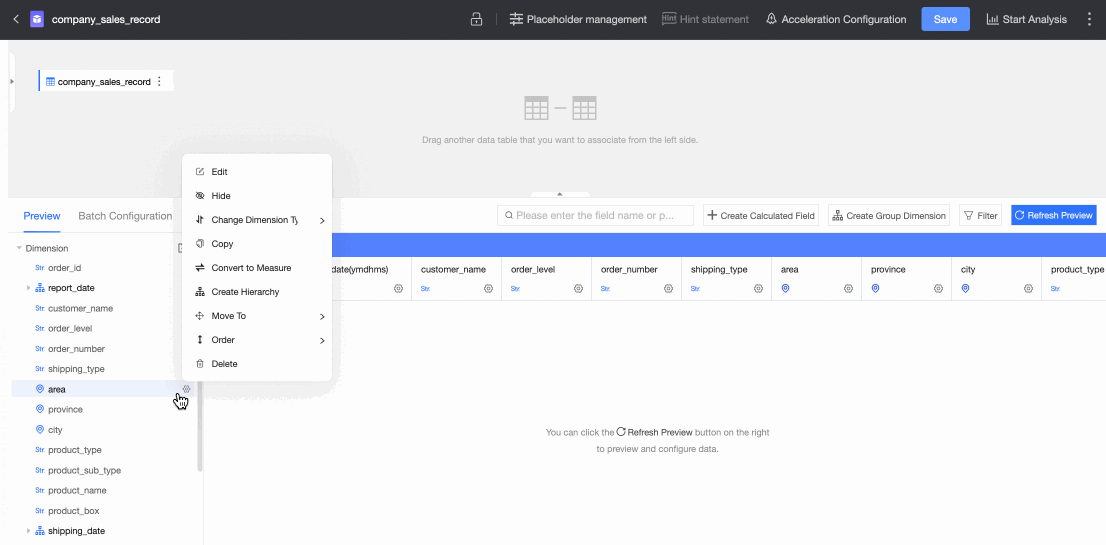Collapse the canvas with the up arrow handle

coord(560,193)
